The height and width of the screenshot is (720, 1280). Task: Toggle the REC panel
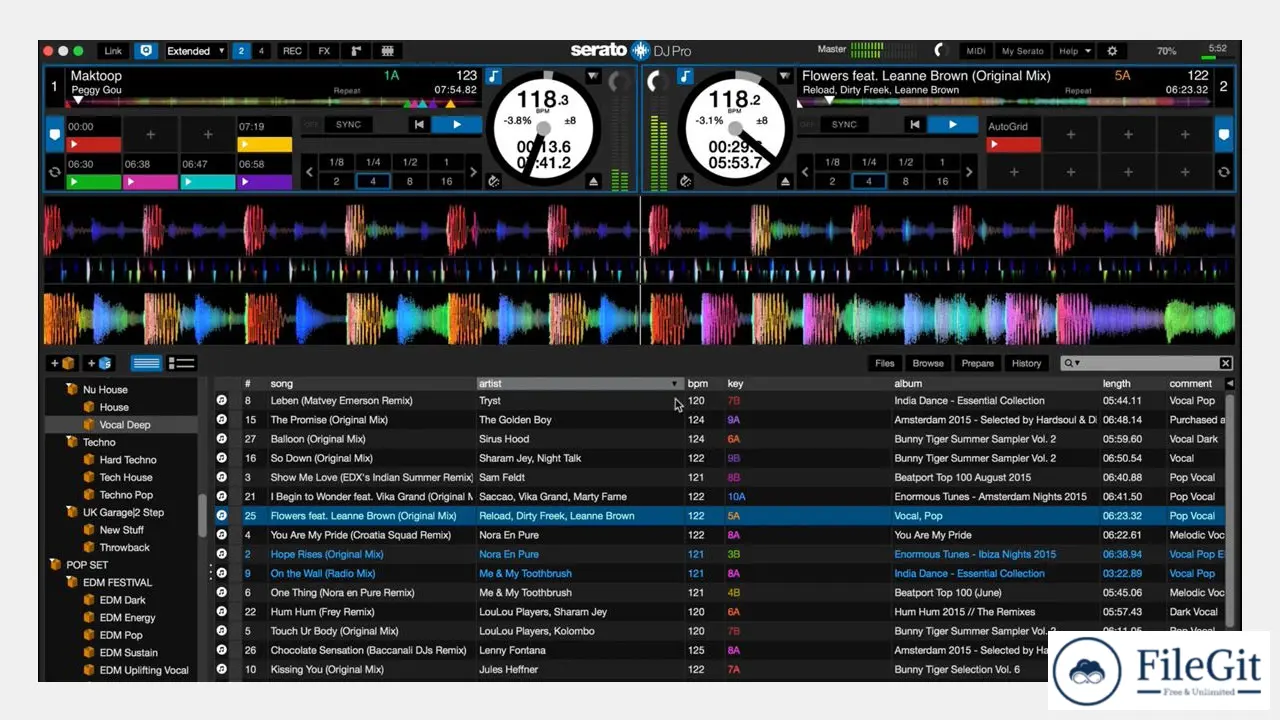pyautogui.click(x=292, y=51)
